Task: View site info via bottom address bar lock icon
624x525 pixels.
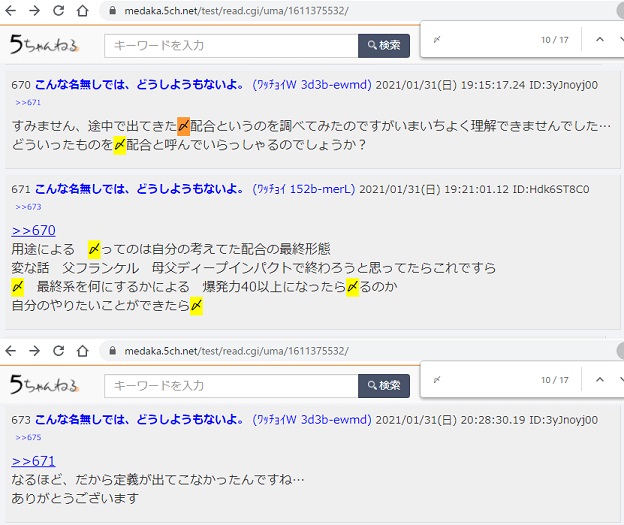Action: click(113, 351)
